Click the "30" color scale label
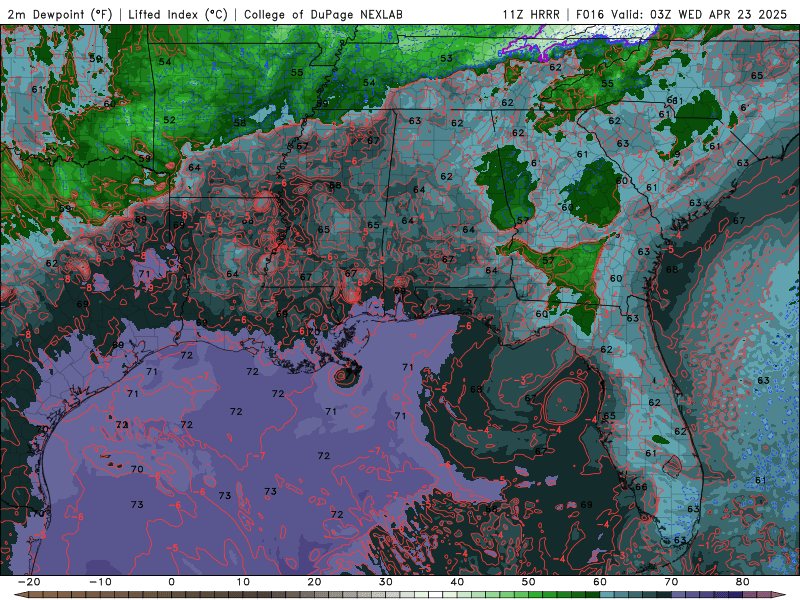 coord(386,582)
